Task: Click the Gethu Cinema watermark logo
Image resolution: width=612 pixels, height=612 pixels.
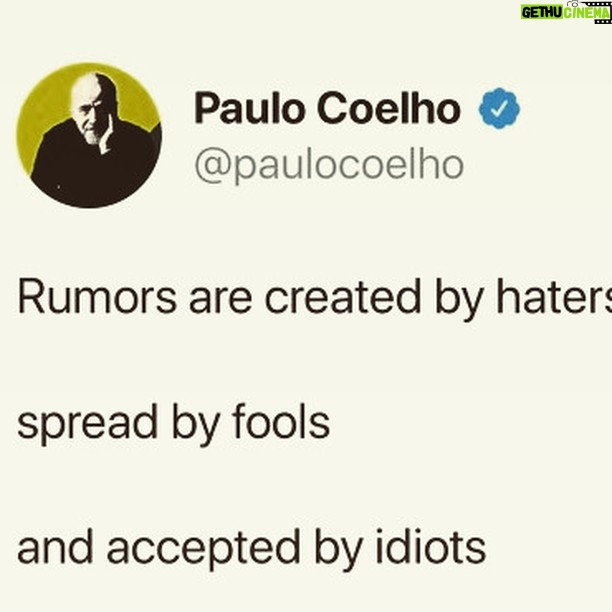Action: [566, 12]
